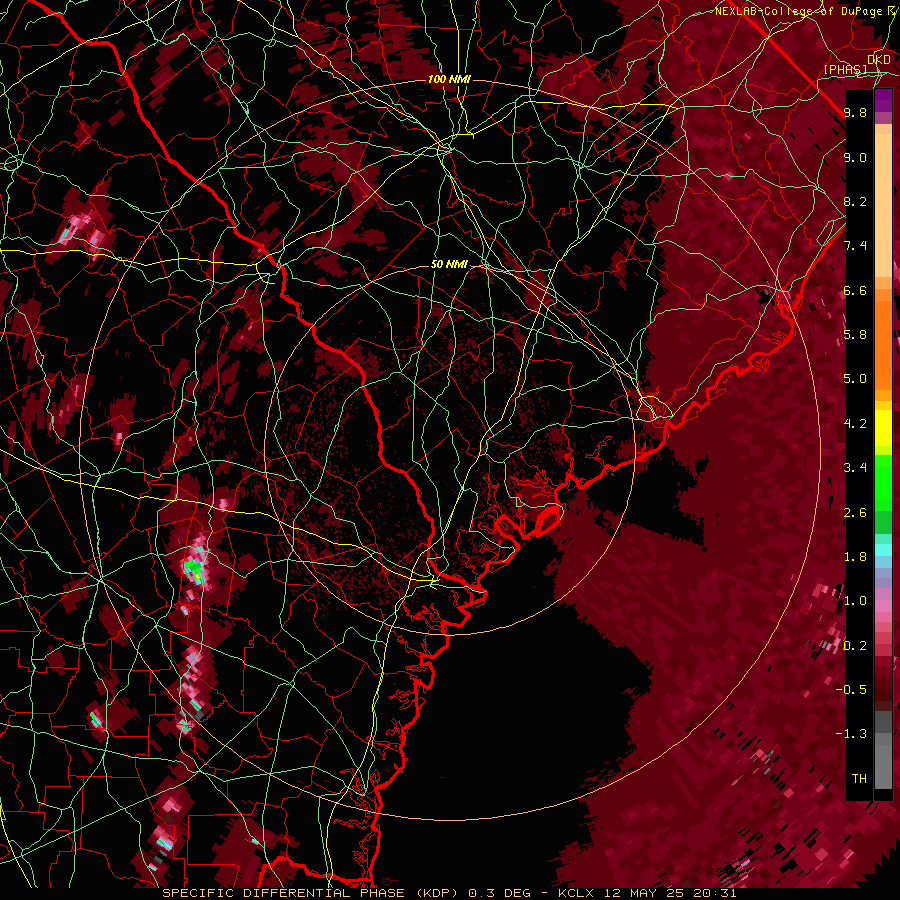Click the 7.4 value on the legend
900x900 pixels.
click(855, 246)
